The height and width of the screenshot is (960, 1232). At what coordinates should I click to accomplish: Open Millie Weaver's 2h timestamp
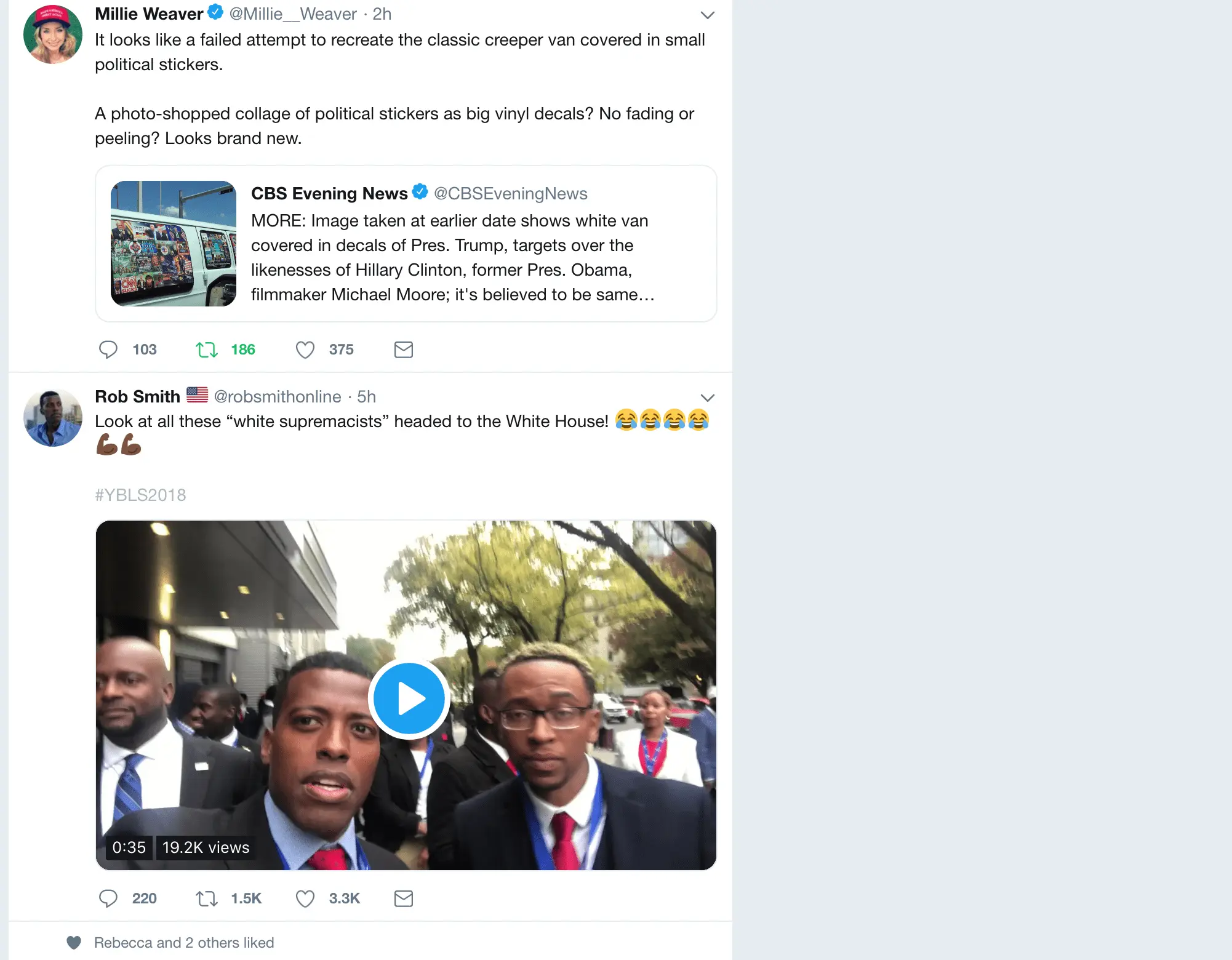(x=382, y=14)
